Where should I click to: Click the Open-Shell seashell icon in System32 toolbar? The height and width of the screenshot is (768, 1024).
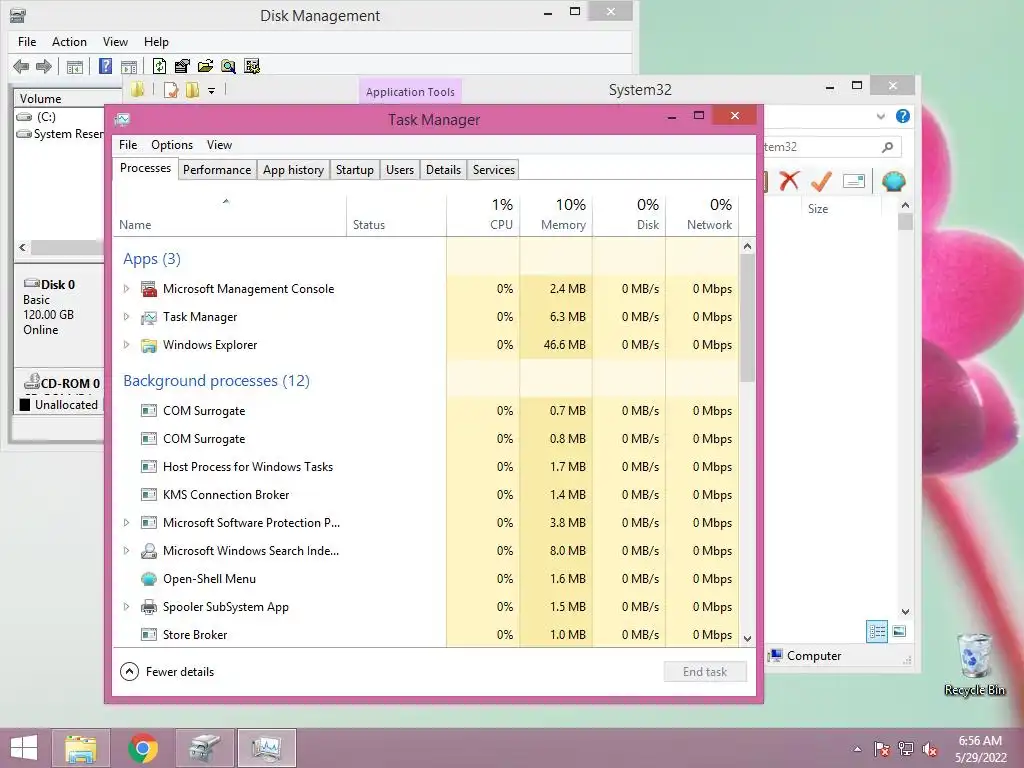click(x=893, y=181)
